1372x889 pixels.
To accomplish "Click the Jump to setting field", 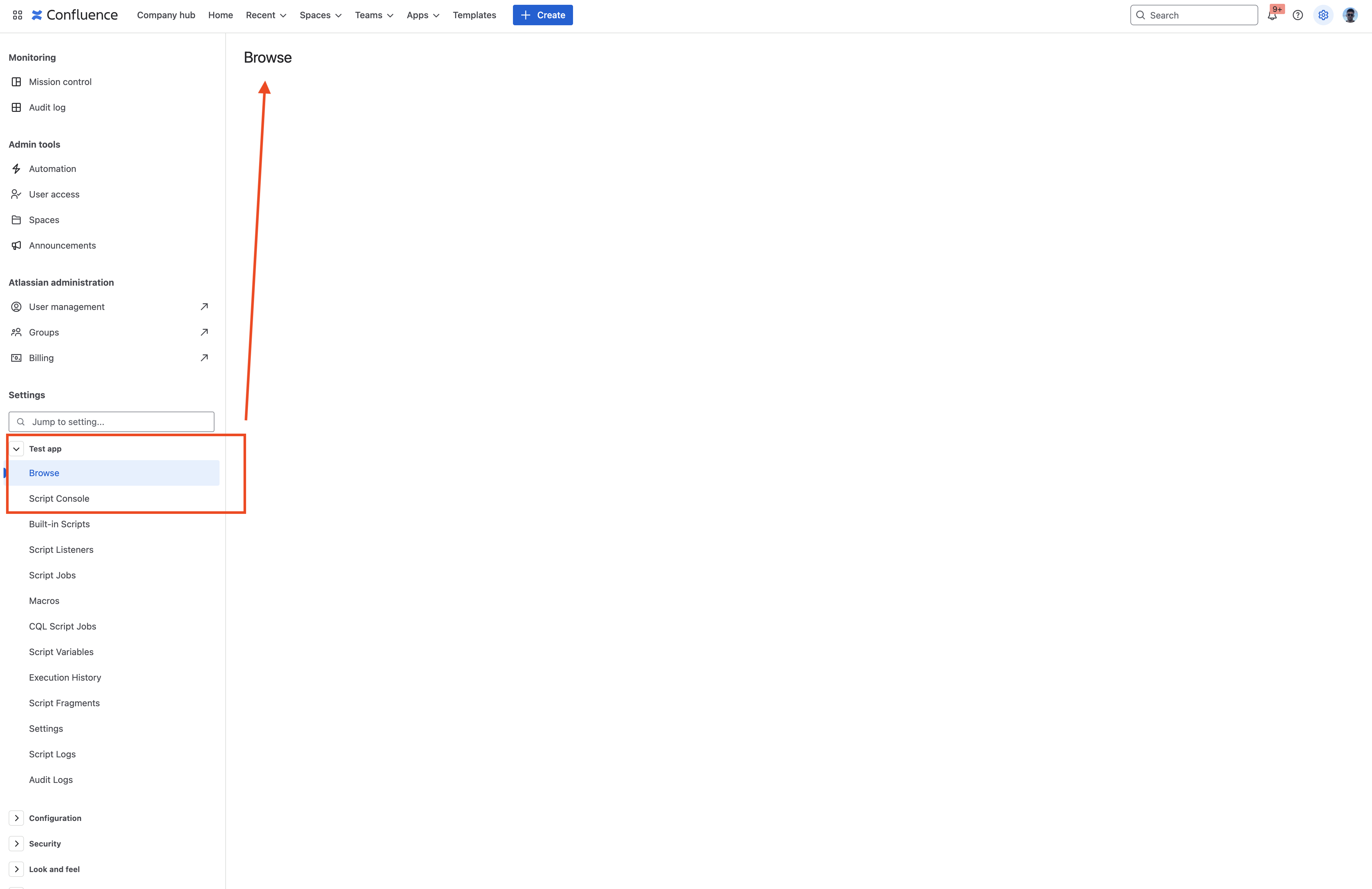I will click(111, 422).
